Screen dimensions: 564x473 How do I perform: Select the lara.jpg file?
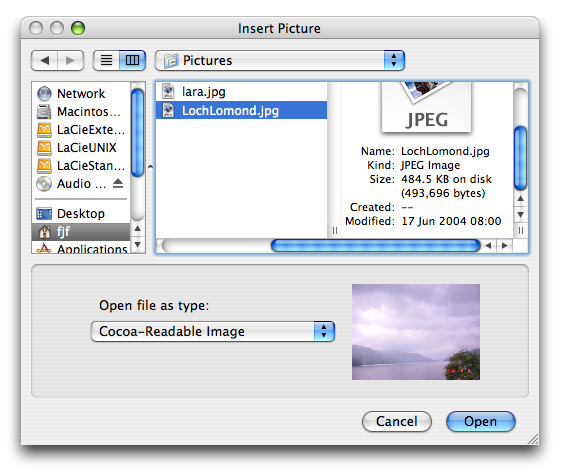click(x=241, y=92)
